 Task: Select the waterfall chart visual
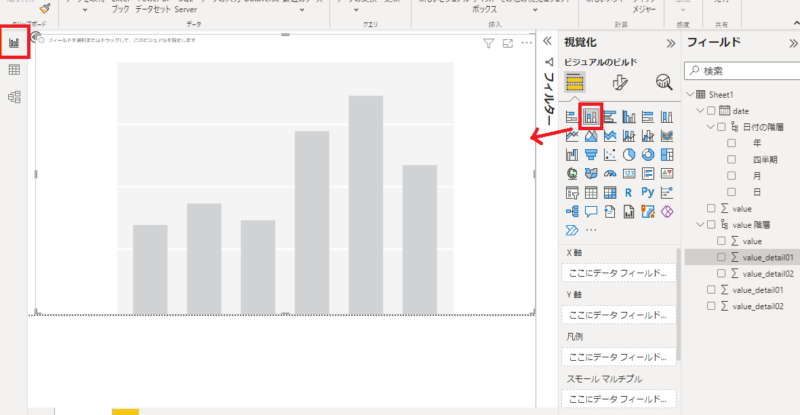coord(572,155)
